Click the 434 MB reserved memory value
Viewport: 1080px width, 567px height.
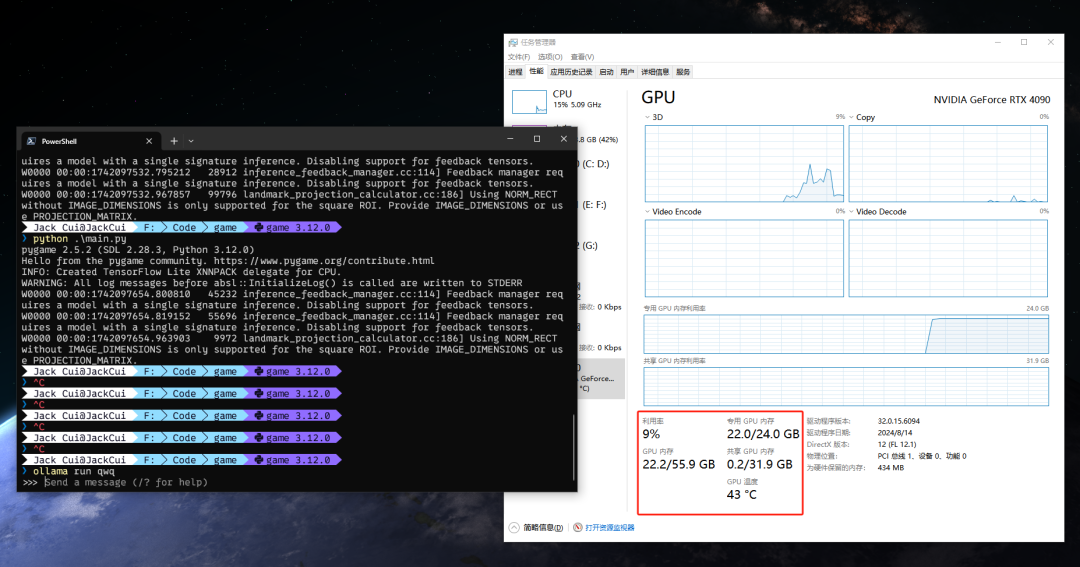891,468
